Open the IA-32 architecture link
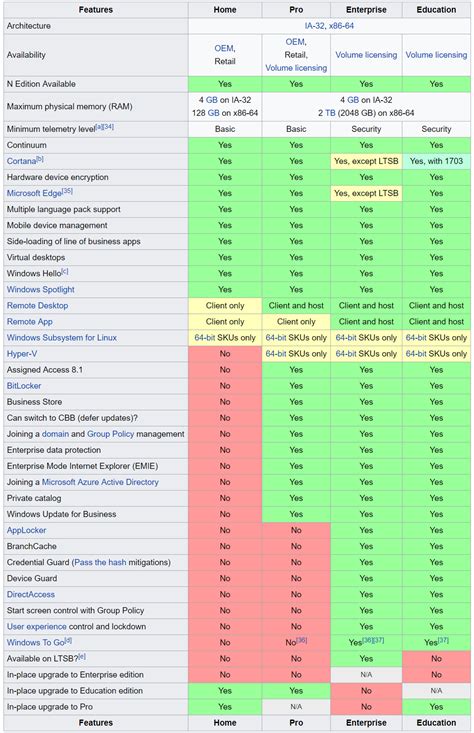The height and width of the screenshot is (733, 474). 314,26
